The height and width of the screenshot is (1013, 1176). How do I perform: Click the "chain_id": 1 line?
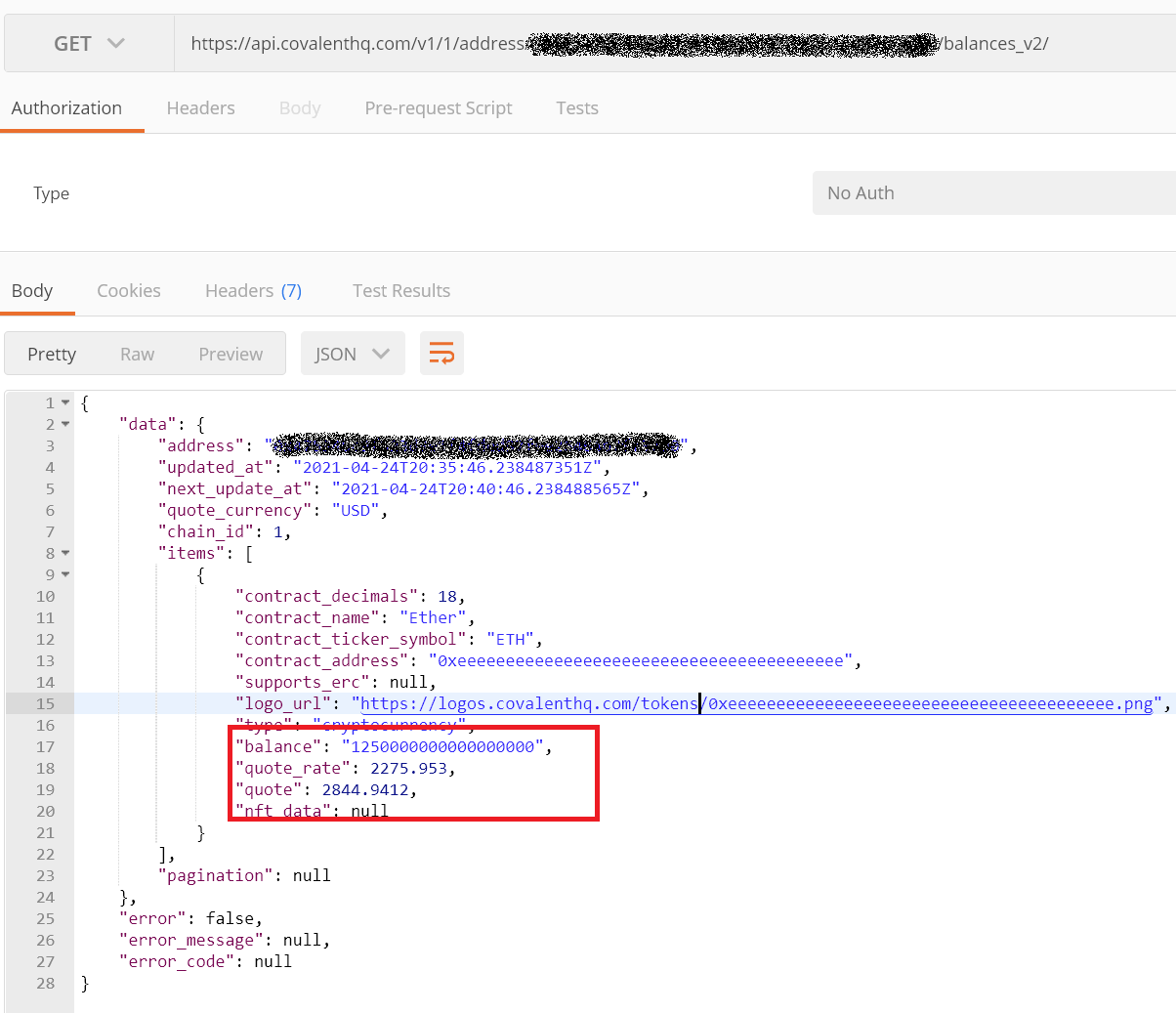[x=225, y=531]
